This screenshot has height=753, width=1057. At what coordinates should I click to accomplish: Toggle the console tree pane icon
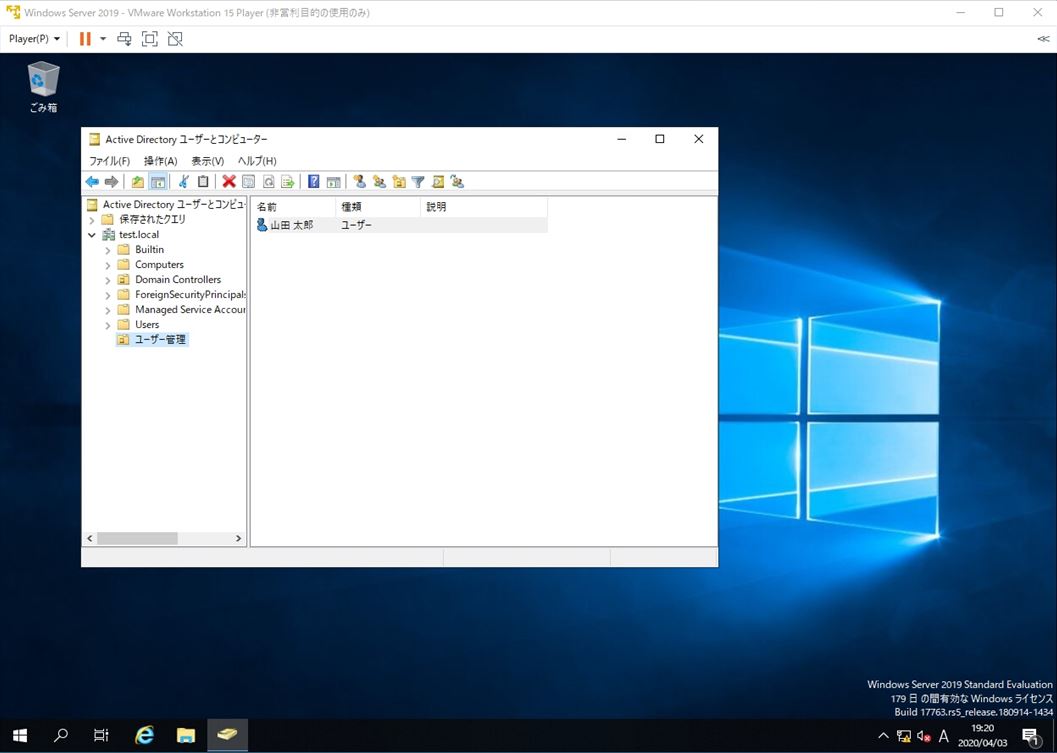pos(158,181)
